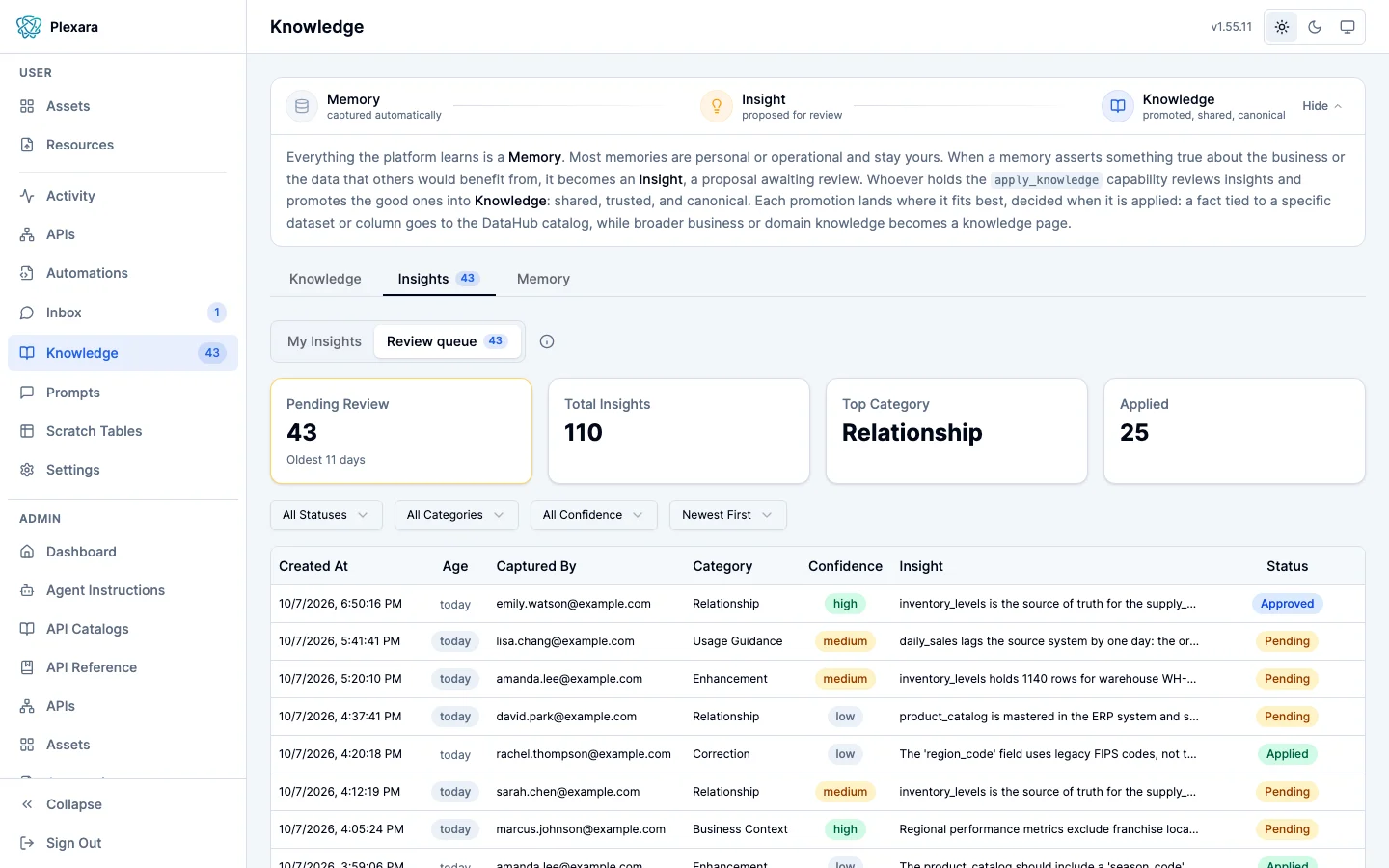Switch to system theme

coord(1348,27)
